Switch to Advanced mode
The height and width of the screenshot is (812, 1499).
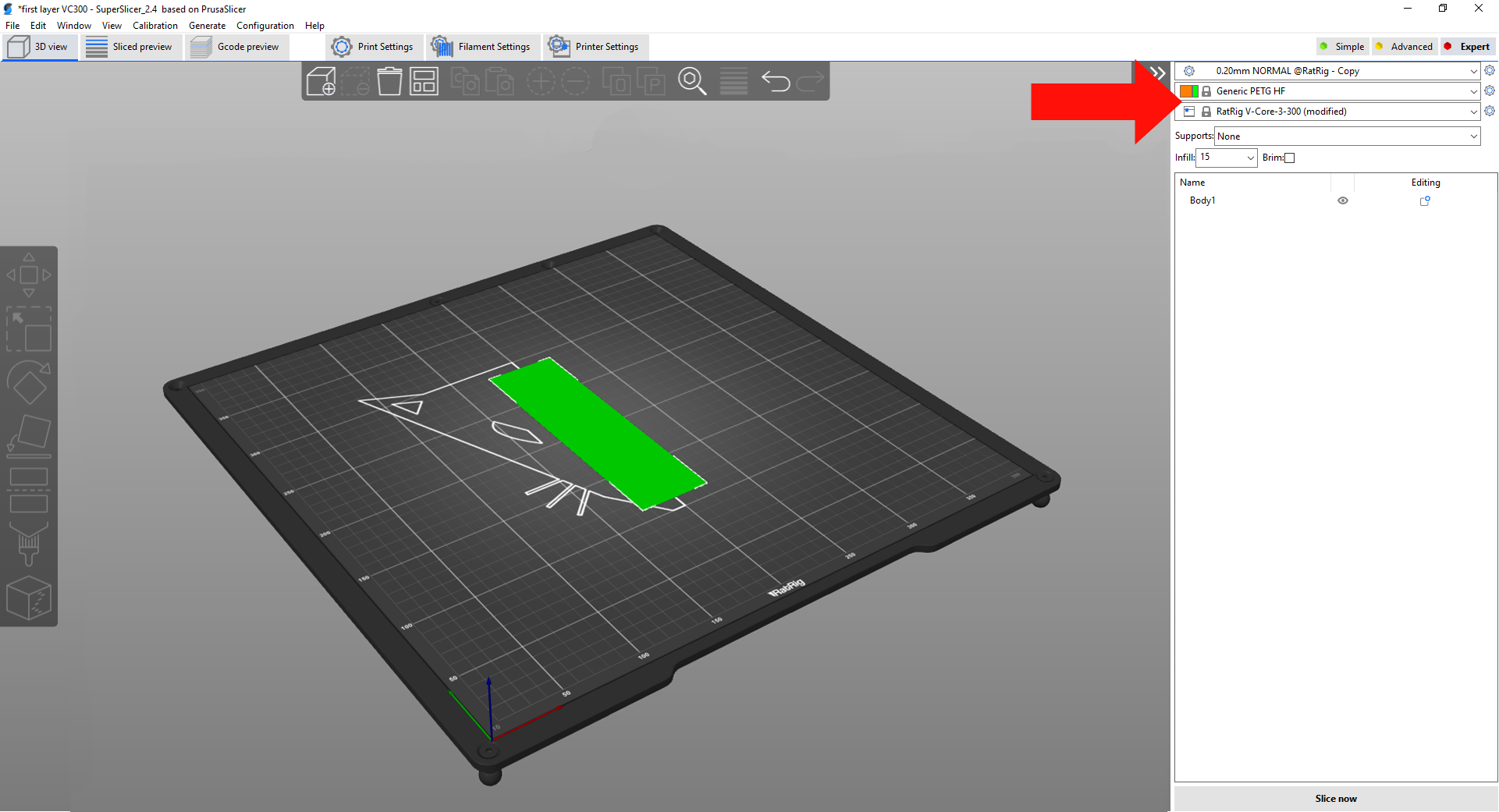click(1405, 47)
